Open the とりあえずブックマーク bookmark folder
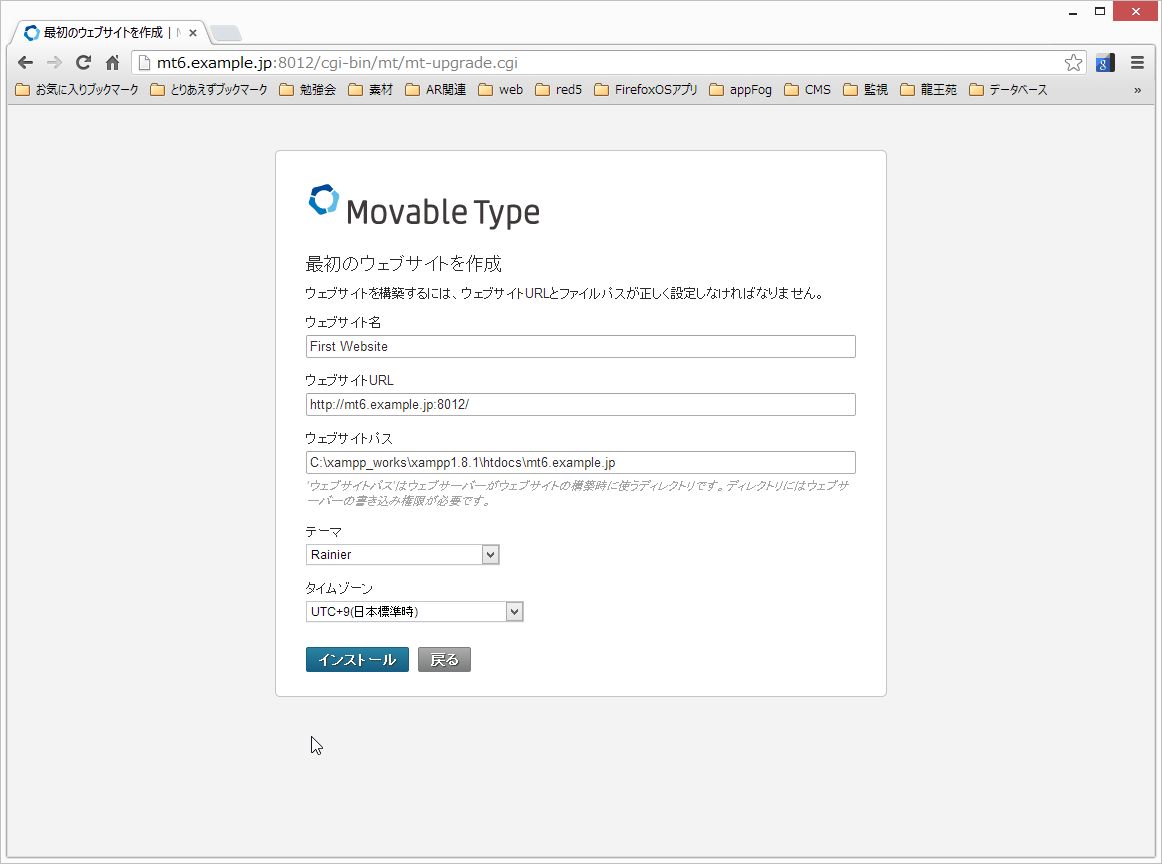This screenshot has height=864, width=1162. coord(209,90)
